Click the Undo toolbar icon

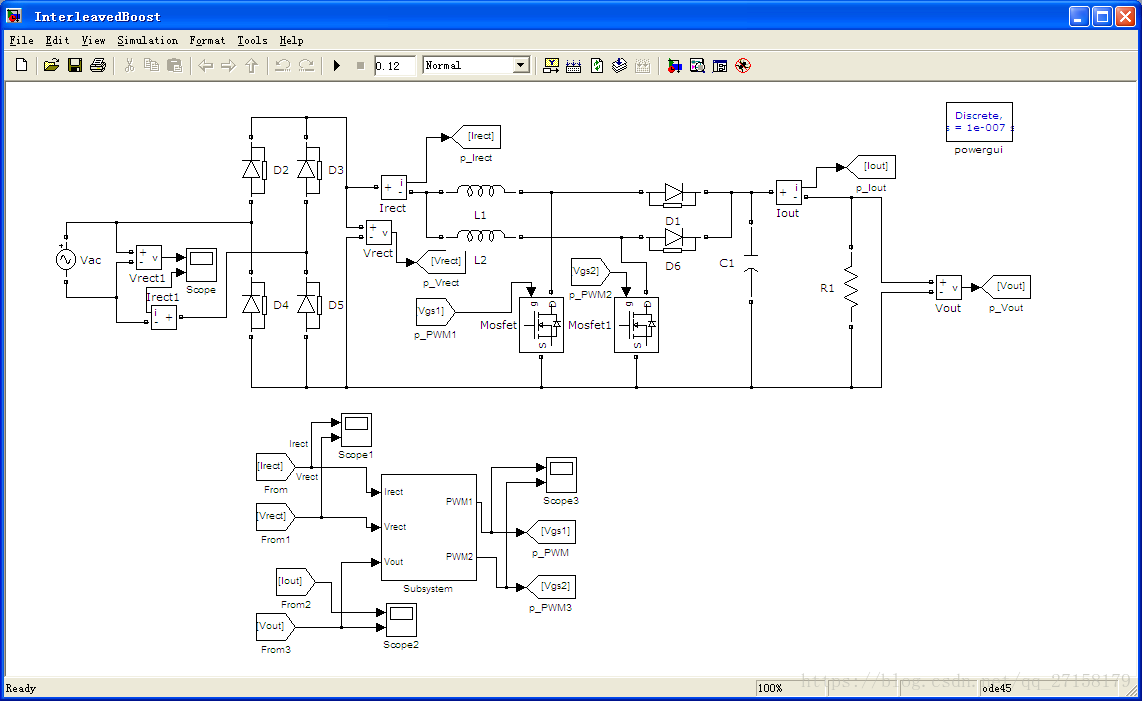[x=283, y=66]
